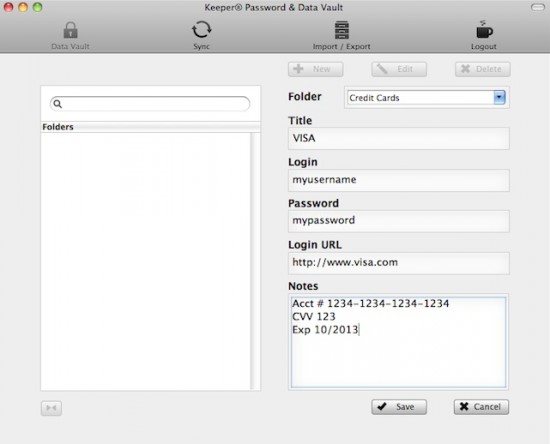Click the plus icon on New button
This screenshot has width=550, height=444.
pyautogui.click(x=299, y=69)
